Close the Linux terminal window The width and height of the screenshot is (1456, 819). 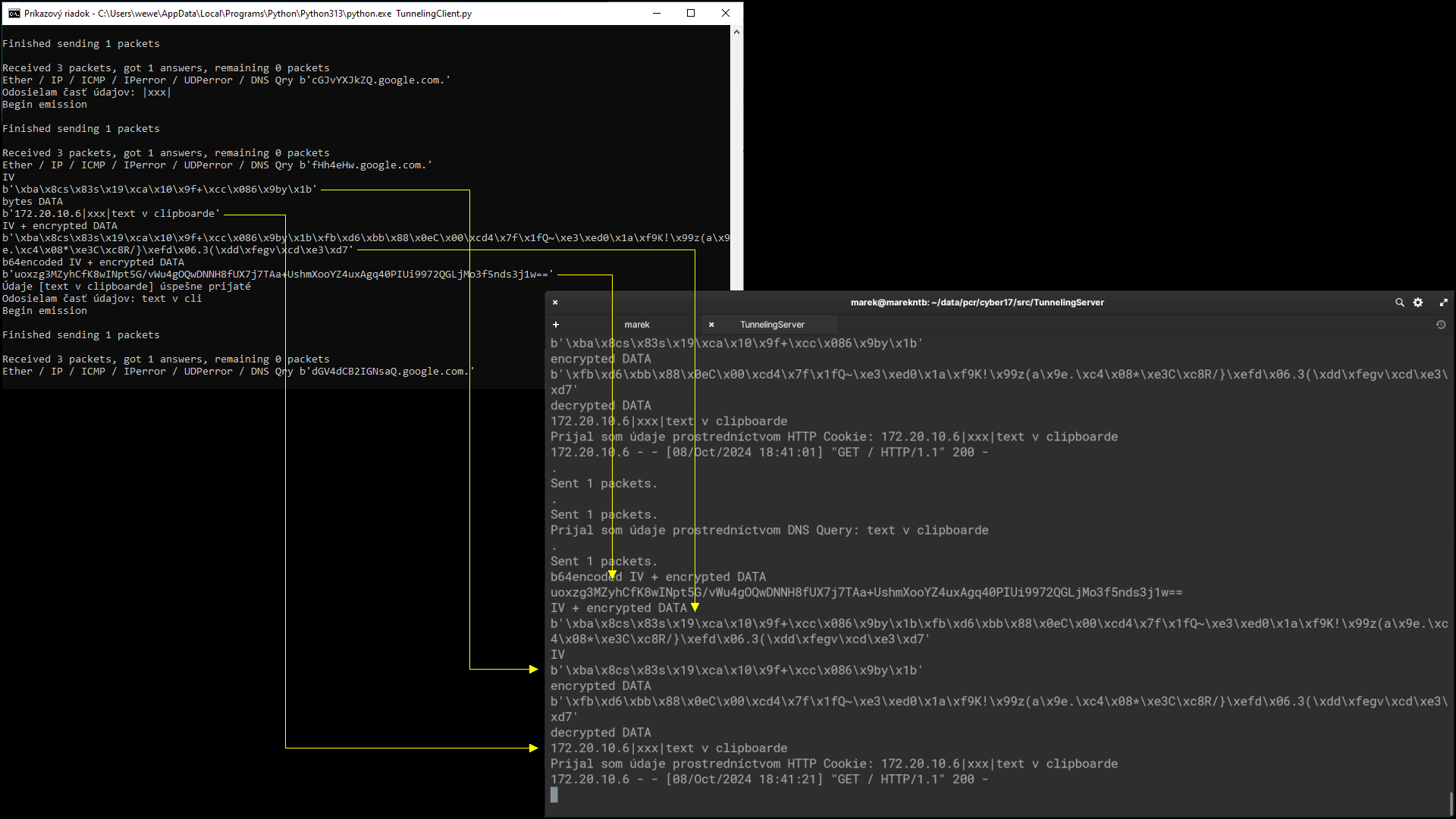pos(555,303)
